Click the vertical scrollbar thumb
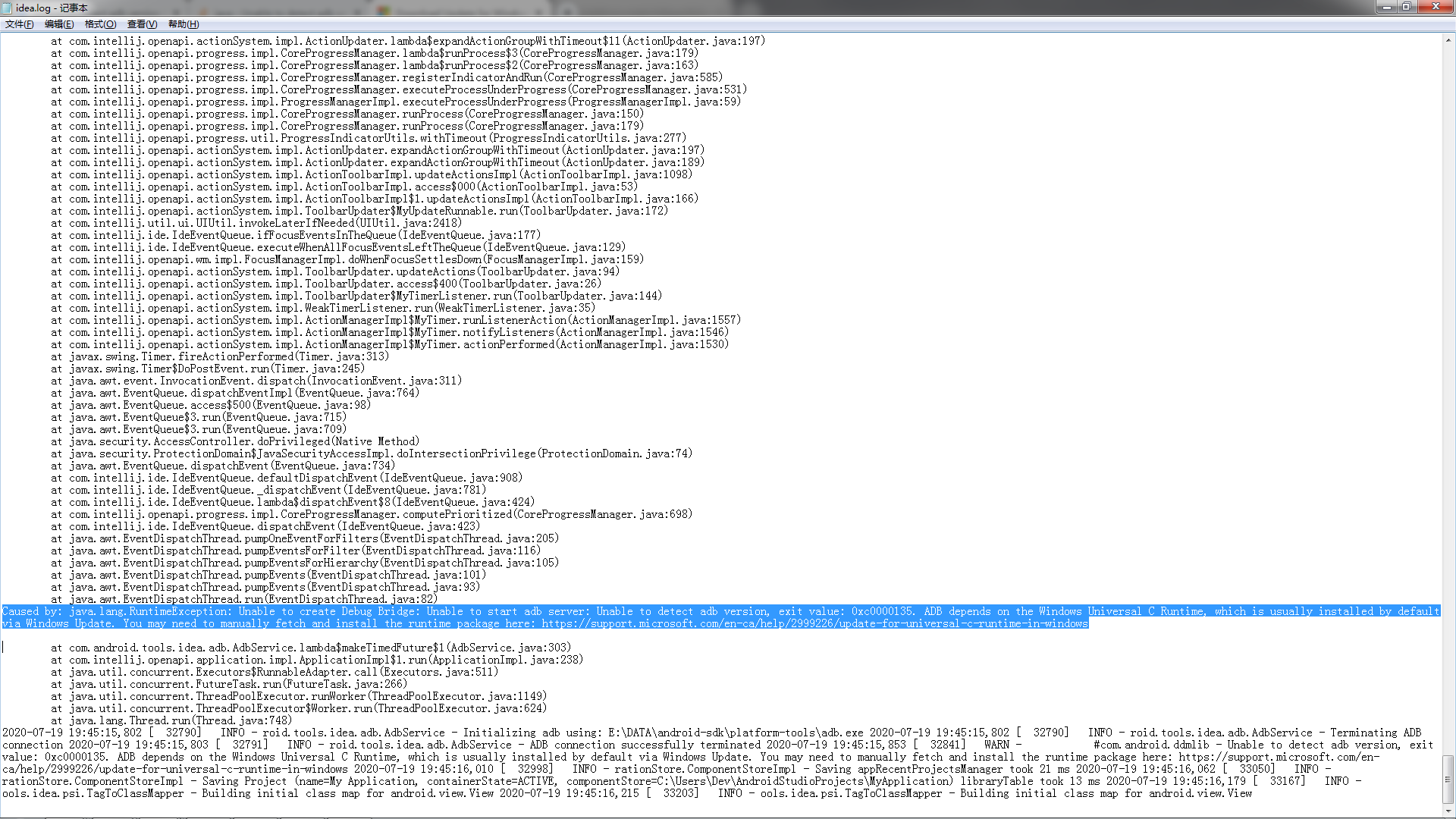This screenshot has height=819, width=1456. click(x=1448, y=779)
